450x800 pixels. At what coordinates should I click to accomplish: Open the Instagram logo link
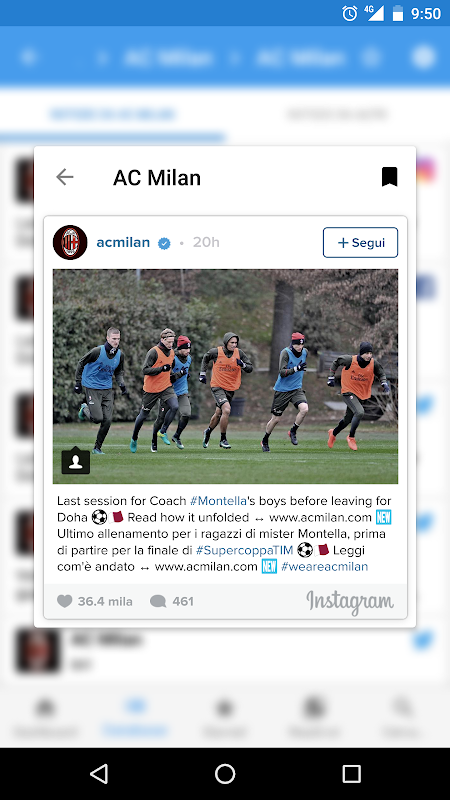(x=349, y=603)
